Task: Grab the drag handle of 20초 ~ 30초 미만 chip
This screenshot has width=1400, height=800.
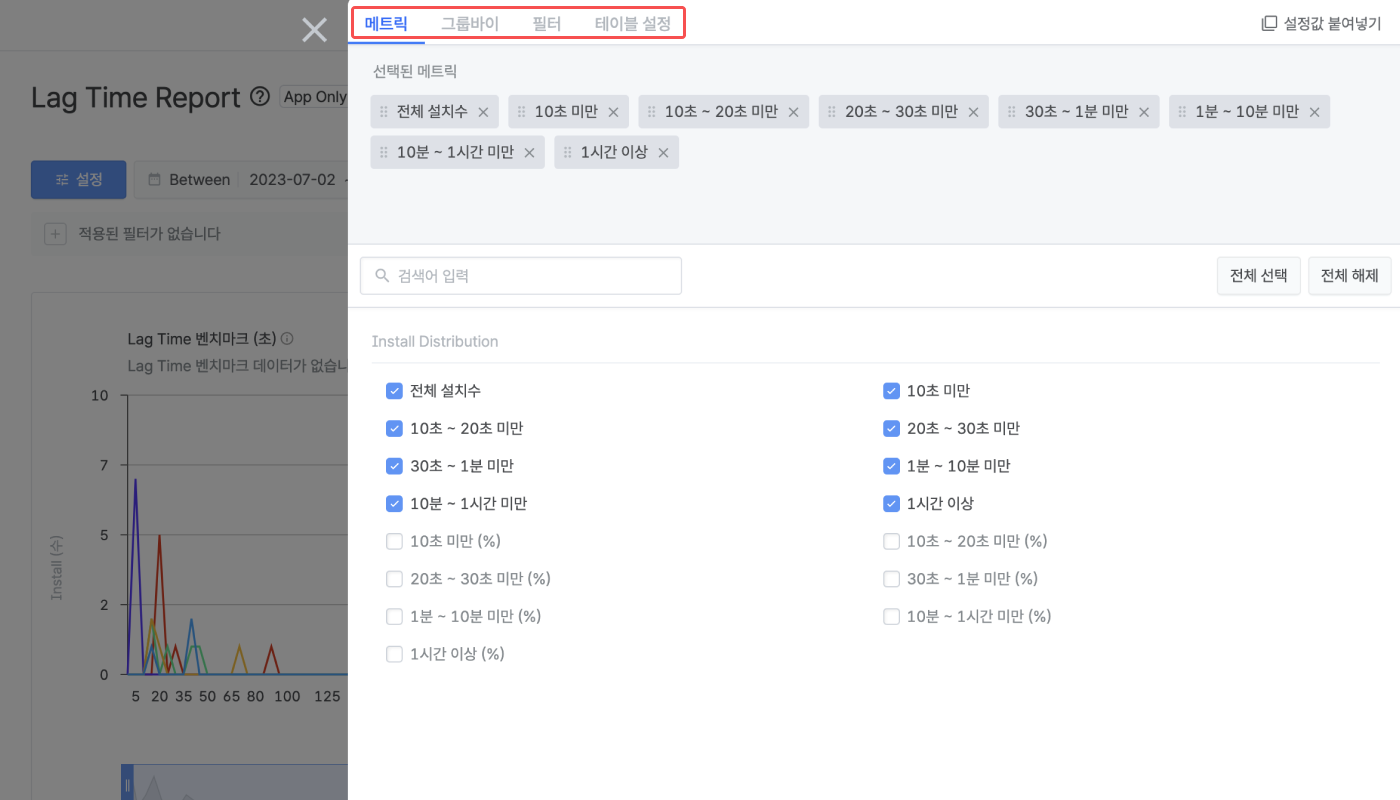Action: pos(831,112)
